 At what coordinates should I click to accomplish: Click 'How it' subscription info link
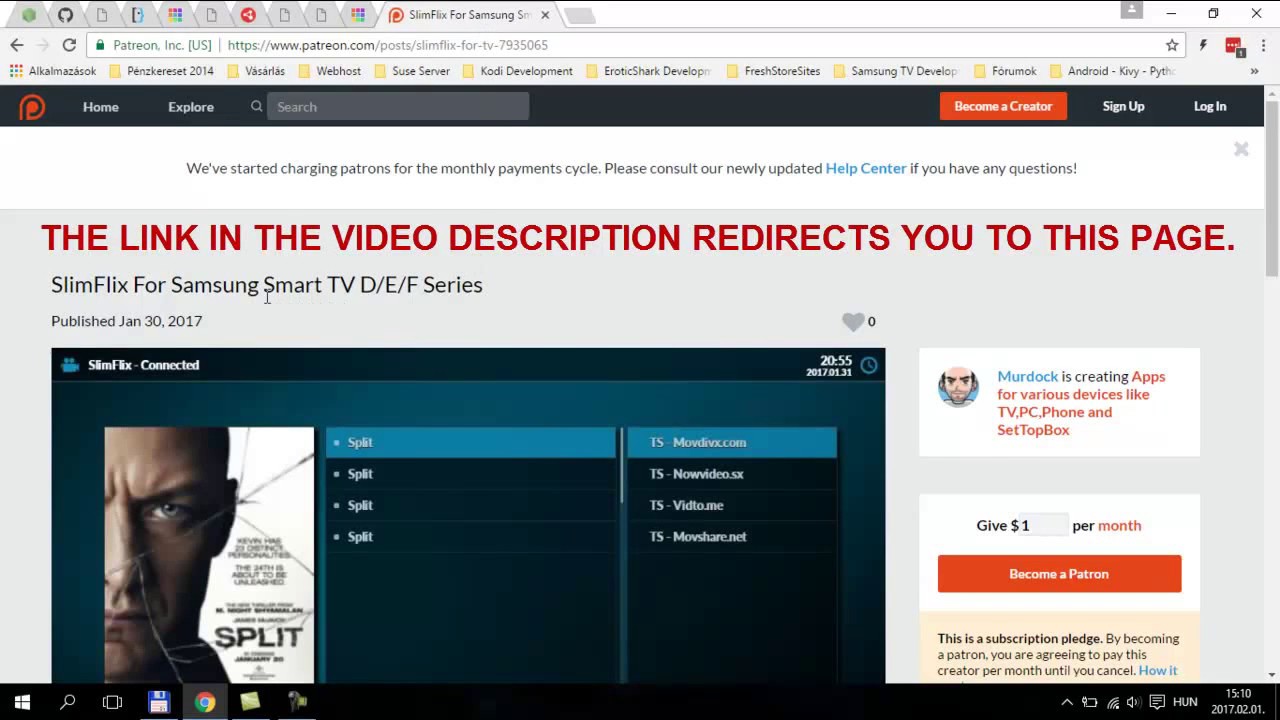[x=1158, y=670]
